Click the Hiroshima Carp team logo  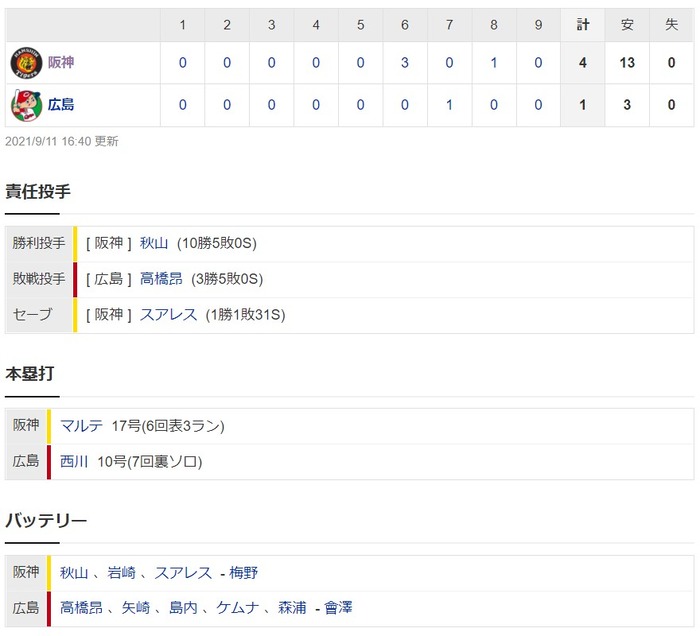[26, 105]
